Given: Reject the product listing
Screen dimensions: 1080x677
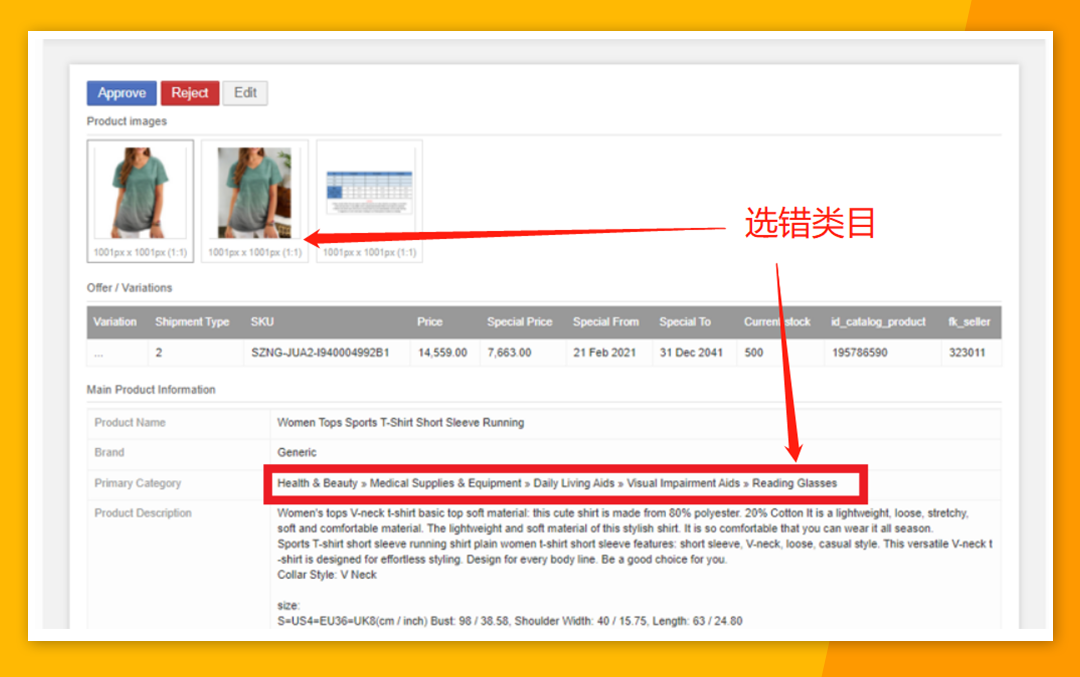Looking at the screenshot, I should tap(189, 93).
